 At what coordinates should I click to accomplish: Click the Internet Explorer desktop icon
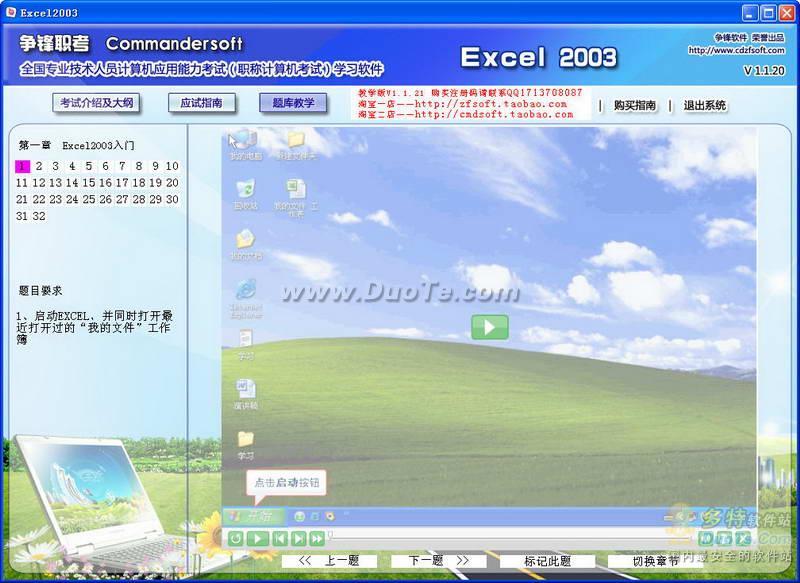(246, 298)
